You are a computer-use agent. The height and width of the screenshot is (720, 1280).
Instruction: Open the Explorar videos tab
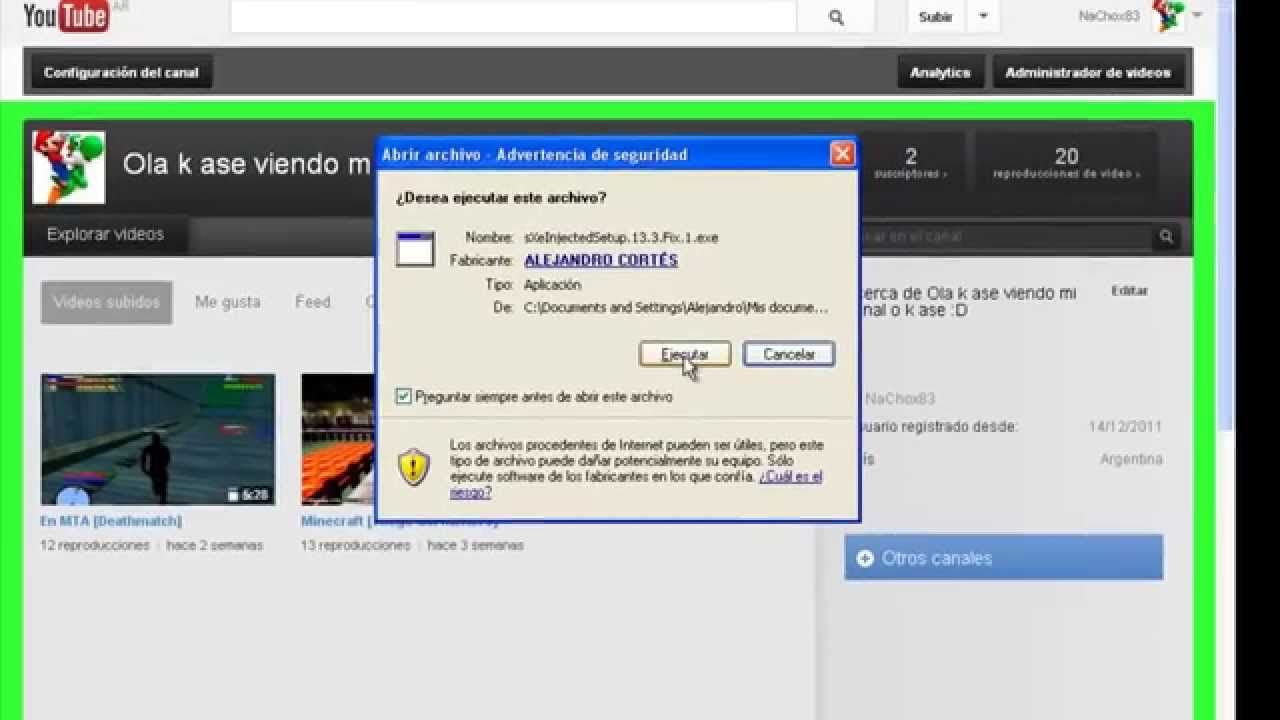pos(105,234)
